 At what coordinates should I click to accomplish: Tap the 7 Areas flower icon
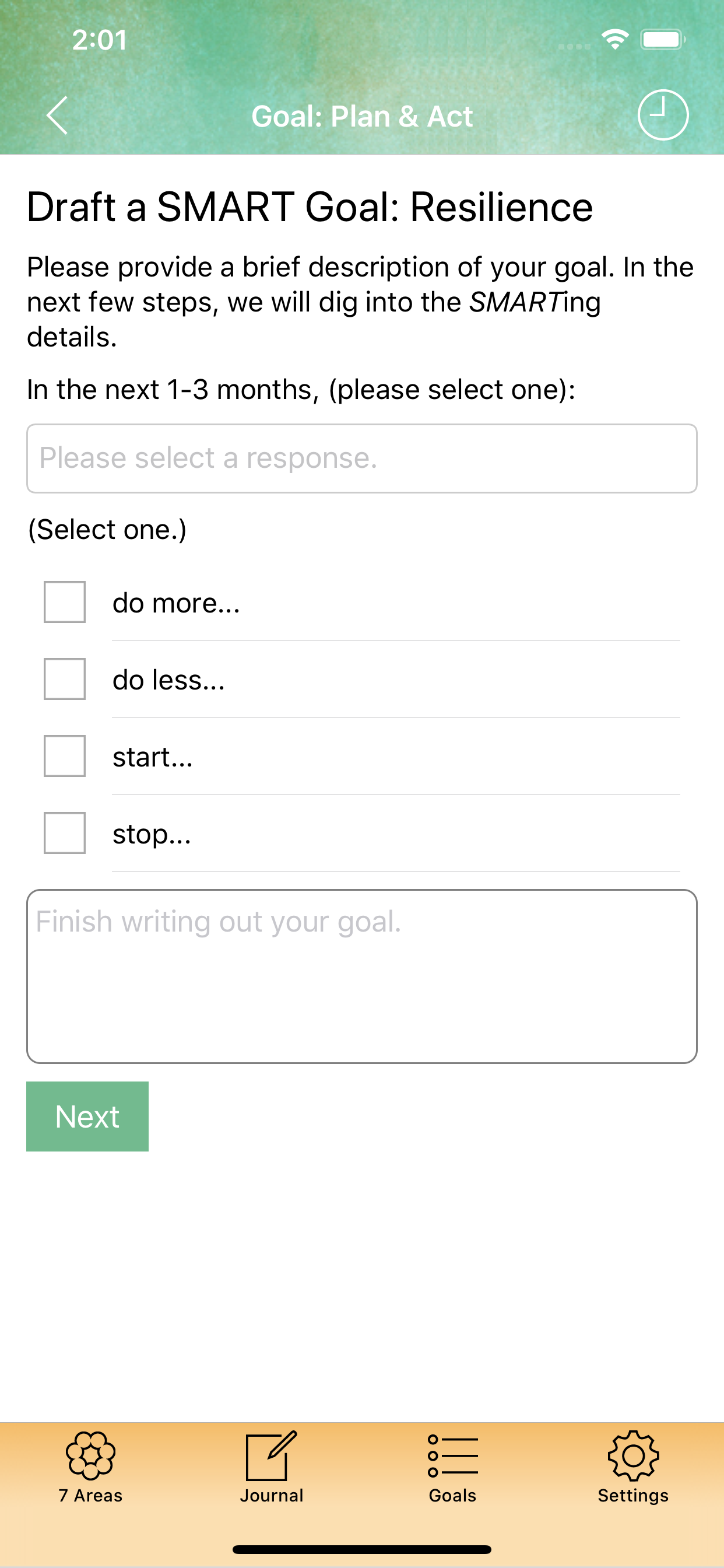[x=91, y=1455]
